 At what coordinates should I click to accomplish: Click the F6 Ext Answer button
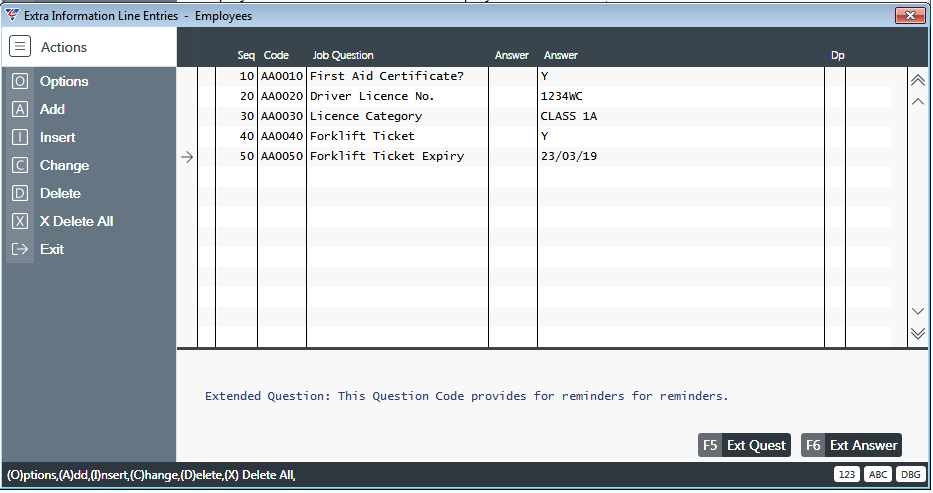click(851, 445)
